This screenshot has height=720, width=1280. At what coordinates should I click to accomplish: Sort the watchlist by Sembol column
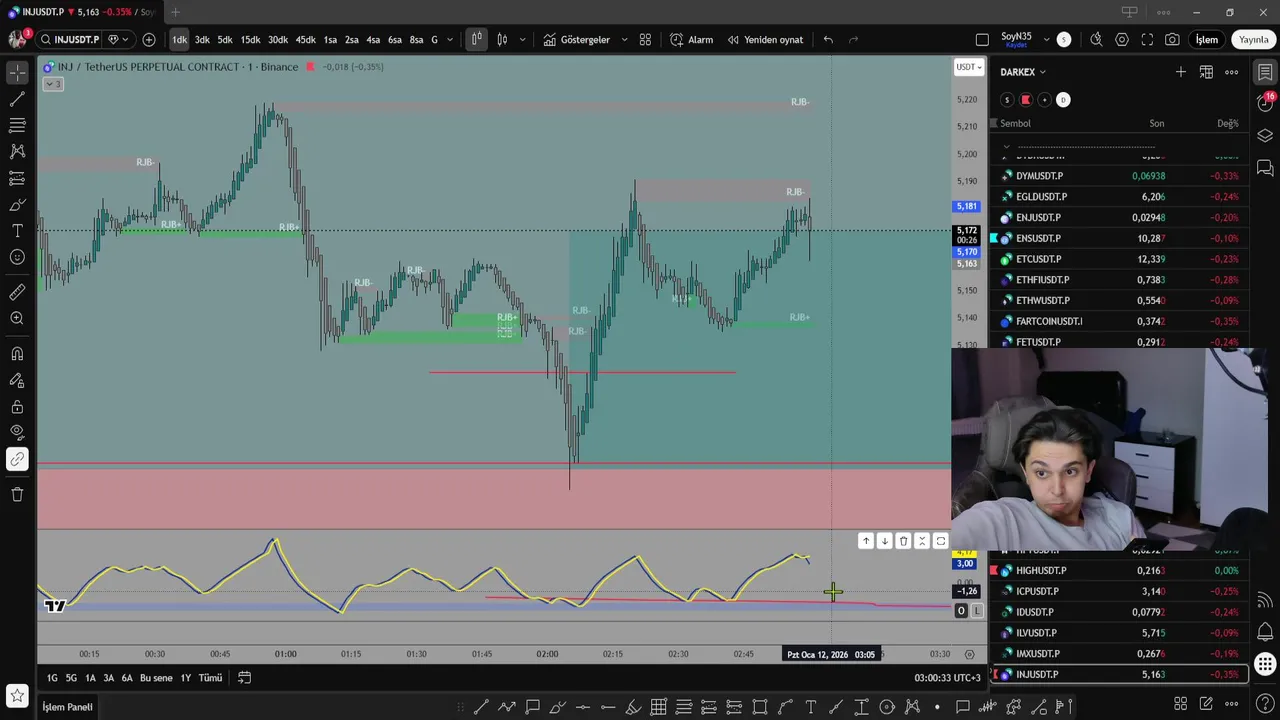pyautogui.click(x=1015, y=124)
